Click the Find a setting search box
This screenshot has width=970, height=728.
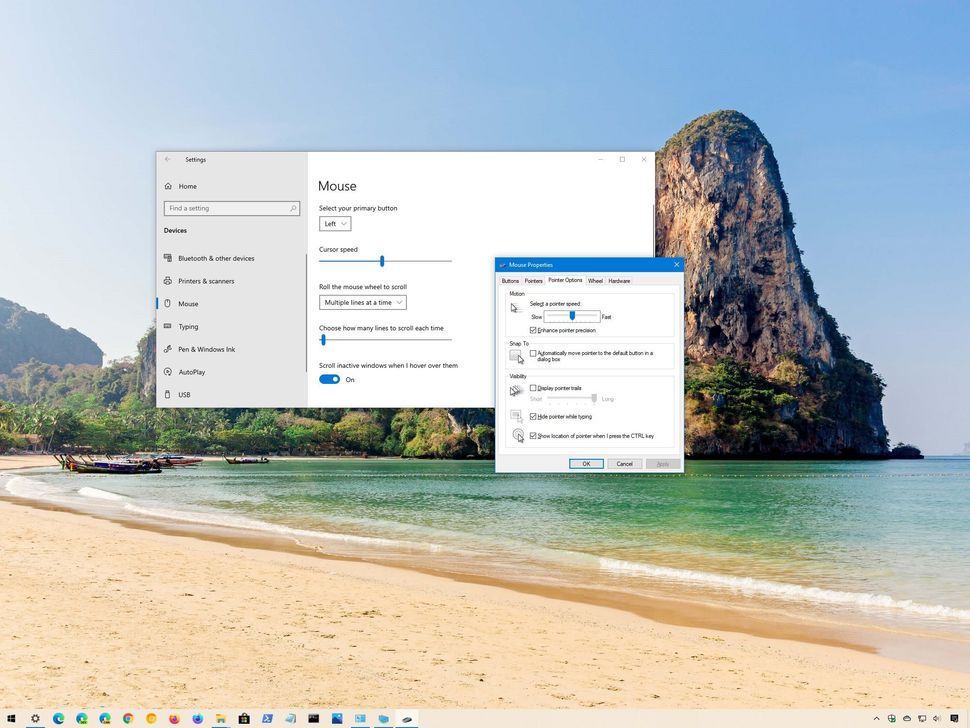[231, 208]
